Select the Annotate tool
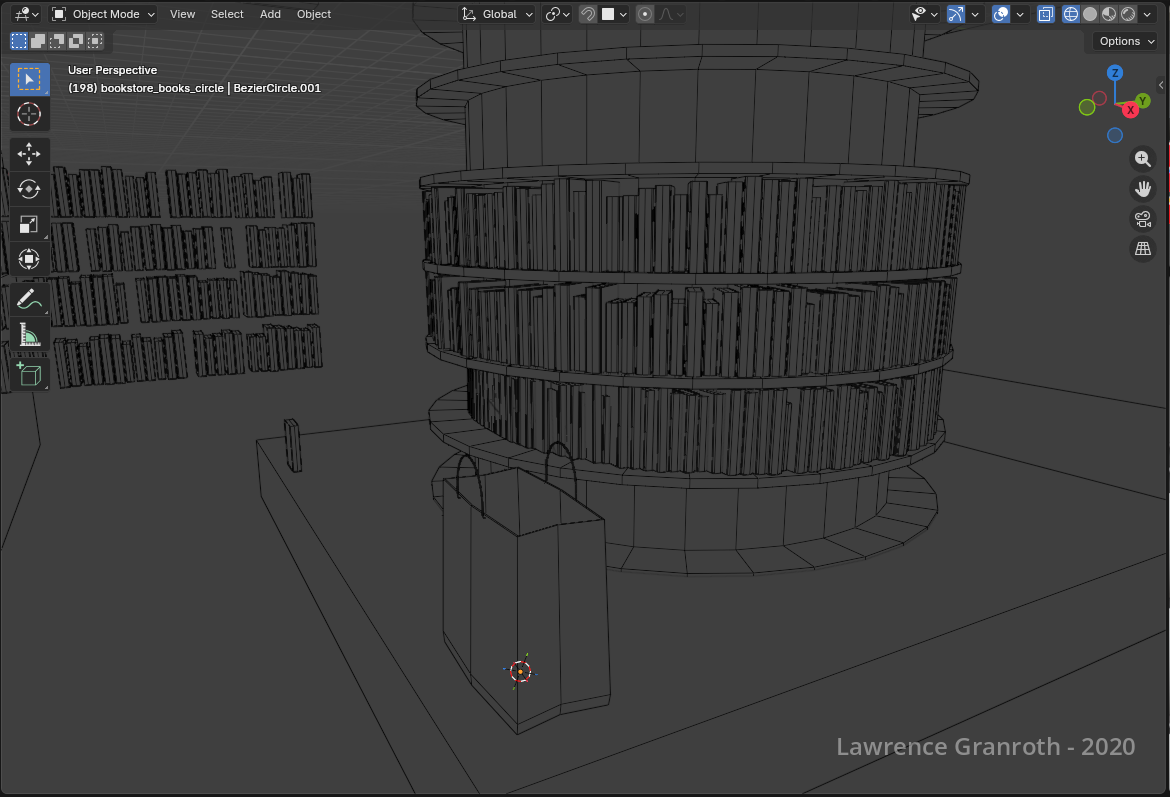Image resolution: width=1170 pixels, height=797 pixels. click(29, 299)
